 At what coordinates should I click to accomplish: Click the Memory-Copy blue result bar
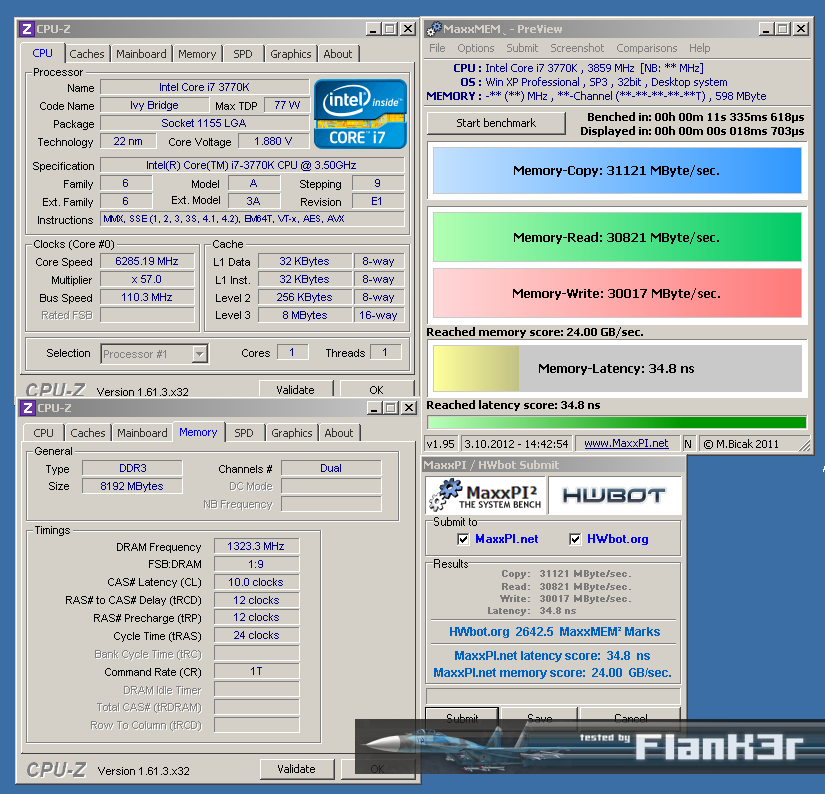617,170
